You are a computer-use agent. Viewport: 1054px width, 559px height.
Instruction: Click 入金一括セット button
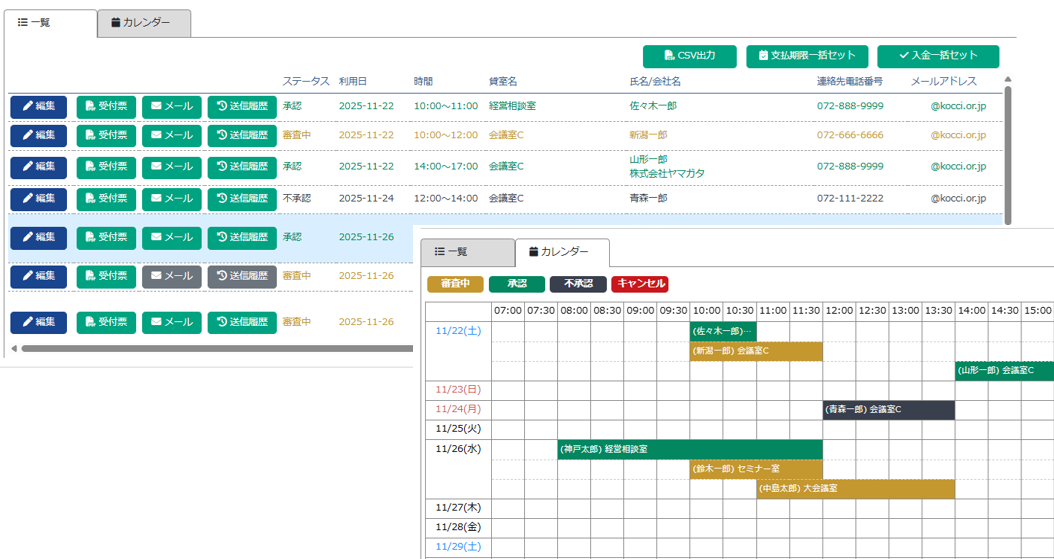(x=937, y=56)
